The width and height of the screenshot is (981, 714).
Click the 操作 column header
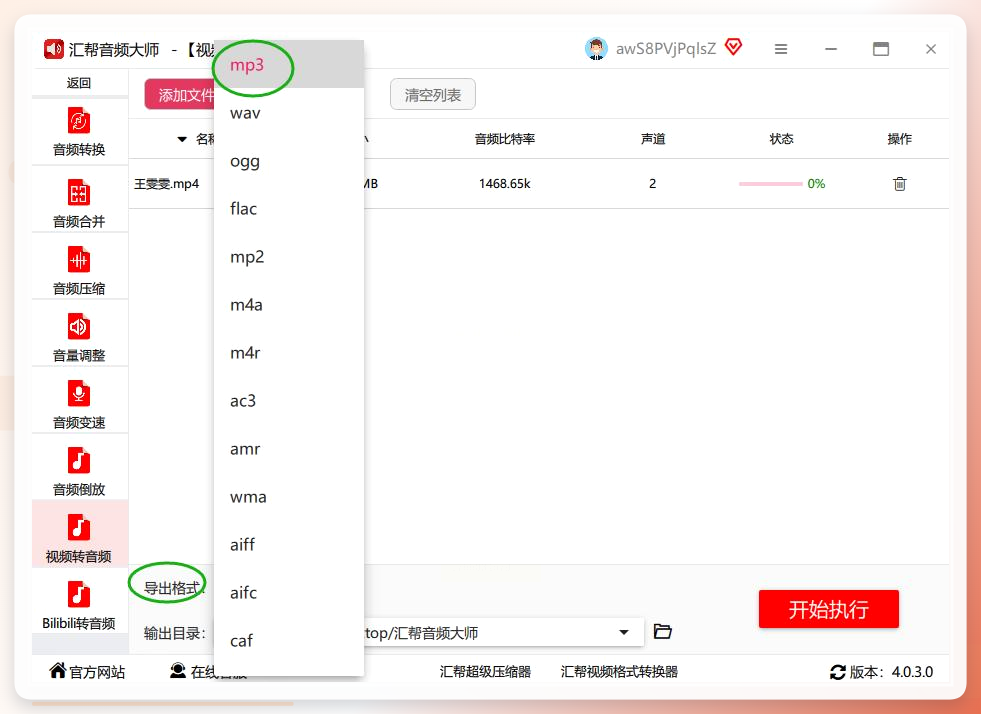click(x=900, y=139)
